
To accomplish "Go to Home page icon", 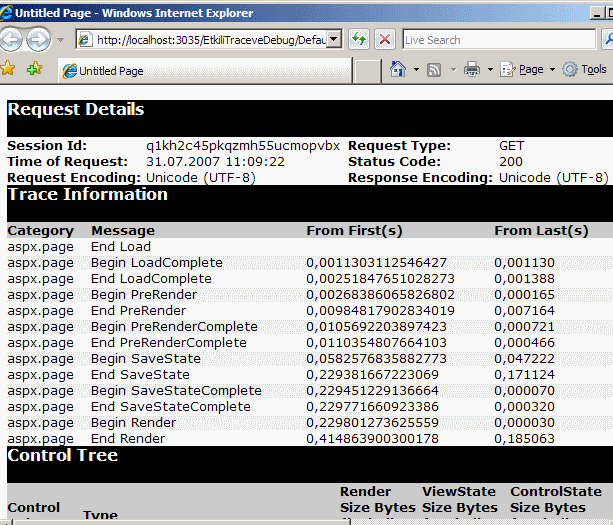I will [x=397, y=70].
